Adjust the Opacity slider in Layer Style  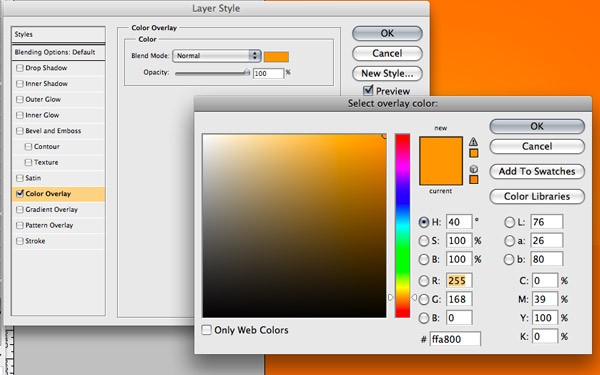pos(212,73)
